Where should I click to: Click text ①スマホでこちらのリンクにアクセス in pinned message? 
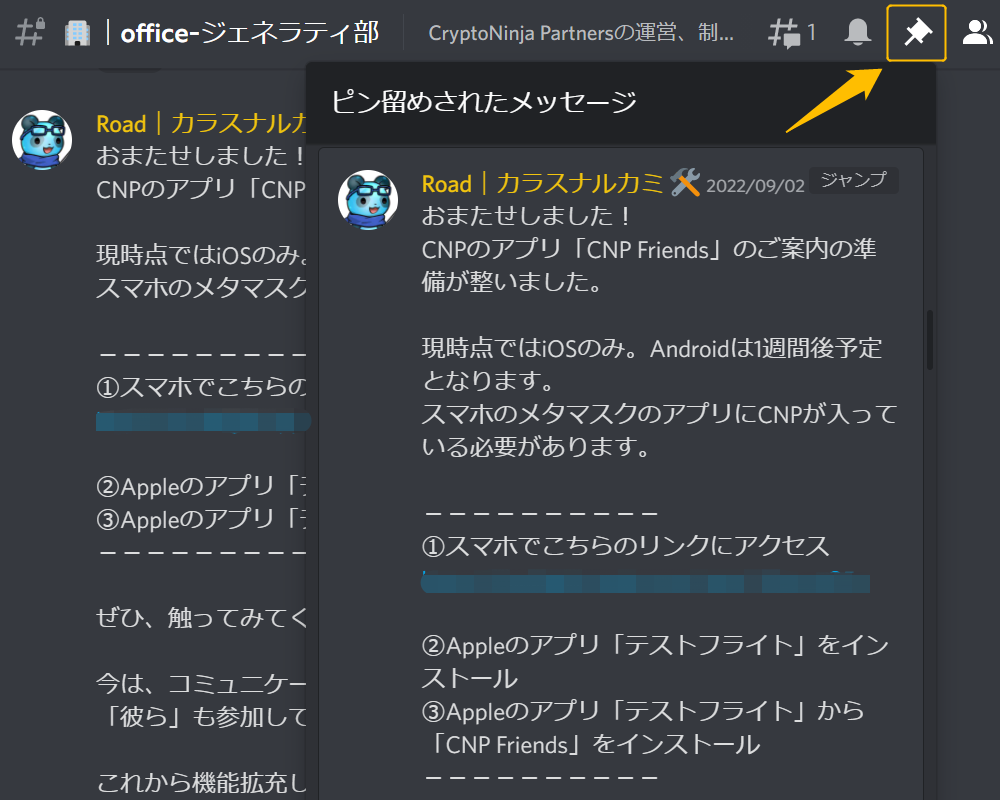tap(625, 546)
